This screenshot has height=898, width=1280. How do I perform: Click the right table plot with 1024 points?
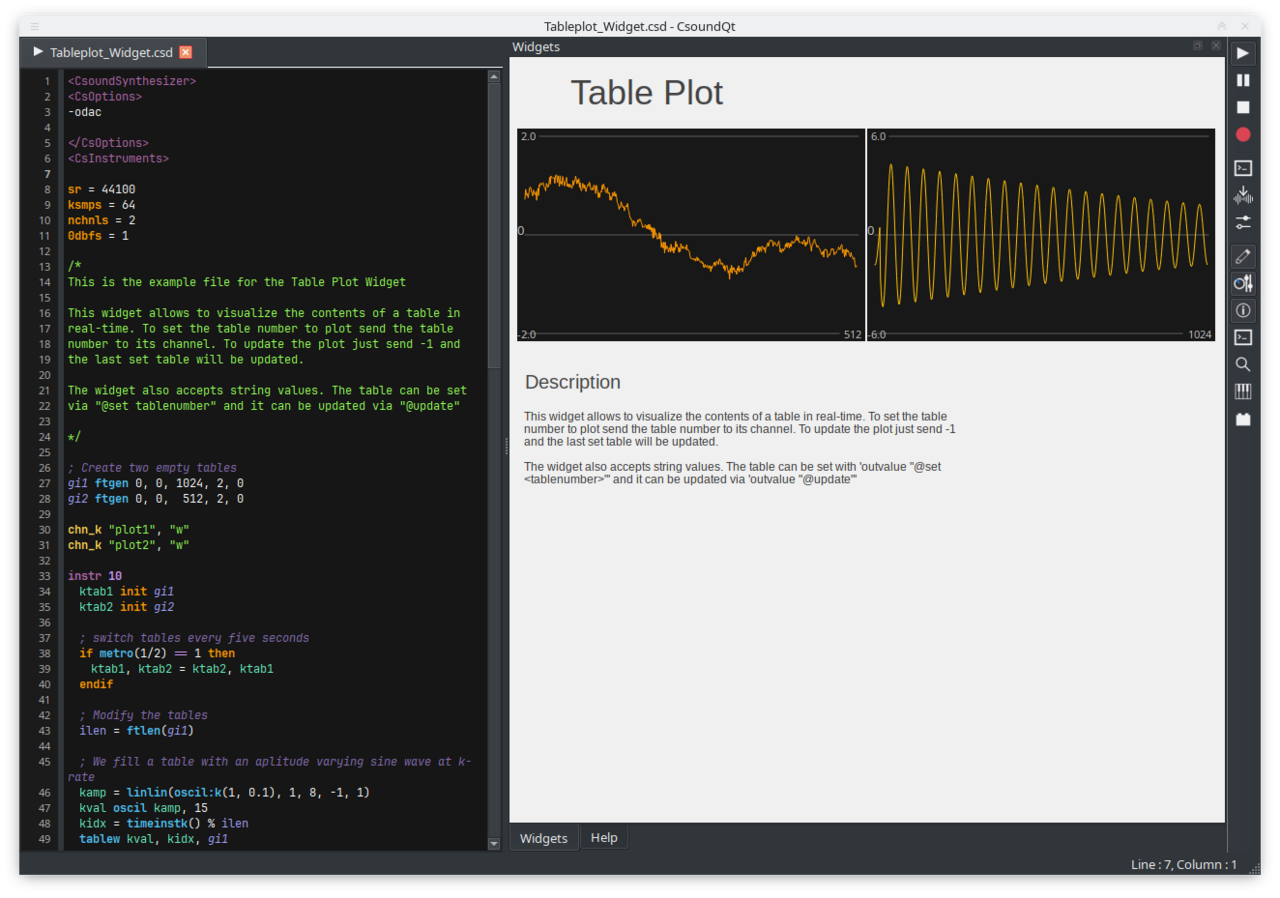tap(1041, 235)
